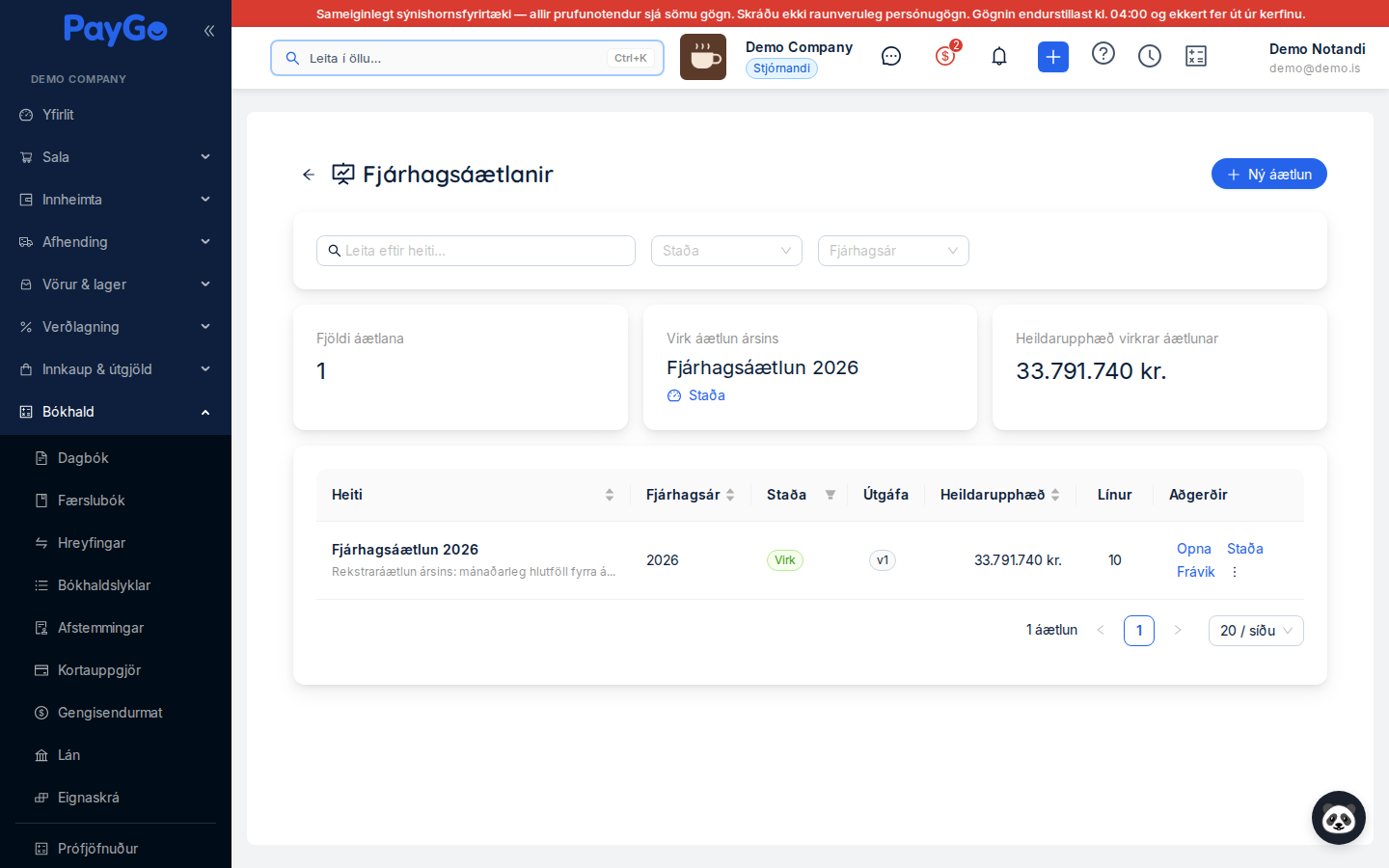Change the 20 / síðu page size
1389x868 pixels.
[x=1256, y=631]
